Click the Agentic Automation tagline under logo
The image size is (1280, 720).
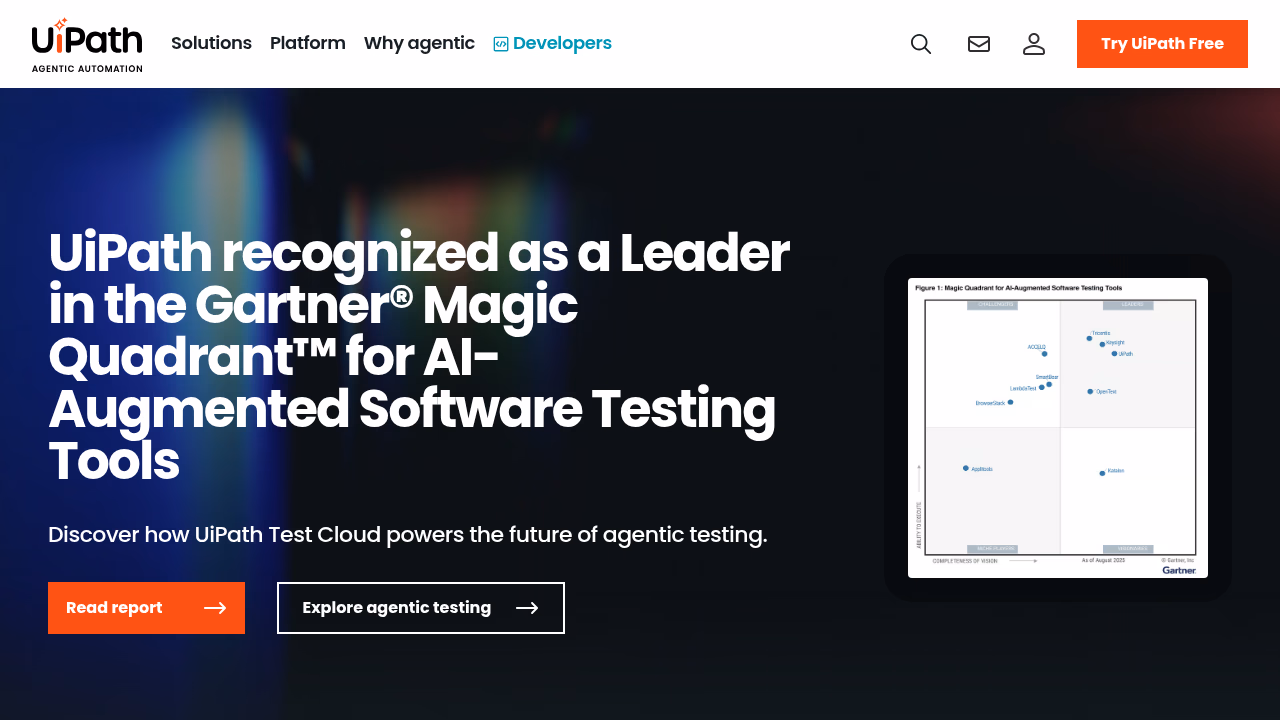pos(87,69)
